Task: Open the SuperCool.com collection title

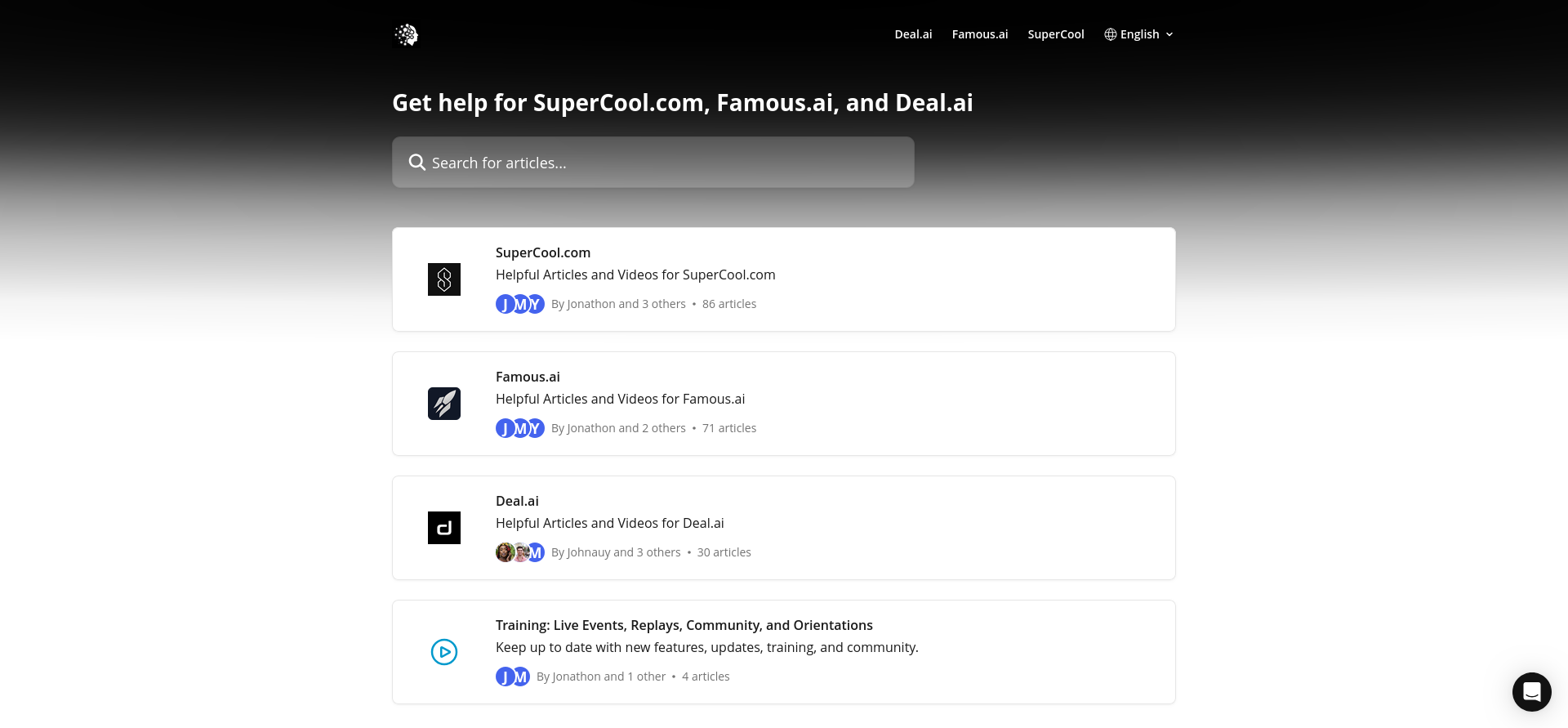Action: tap(543, 252)
